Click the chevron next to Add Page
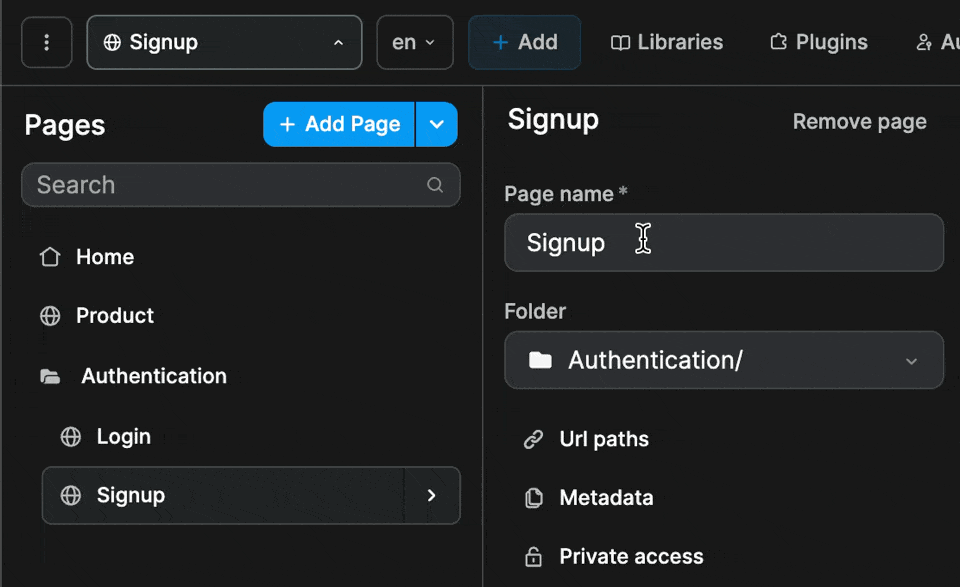 point(437,124)
